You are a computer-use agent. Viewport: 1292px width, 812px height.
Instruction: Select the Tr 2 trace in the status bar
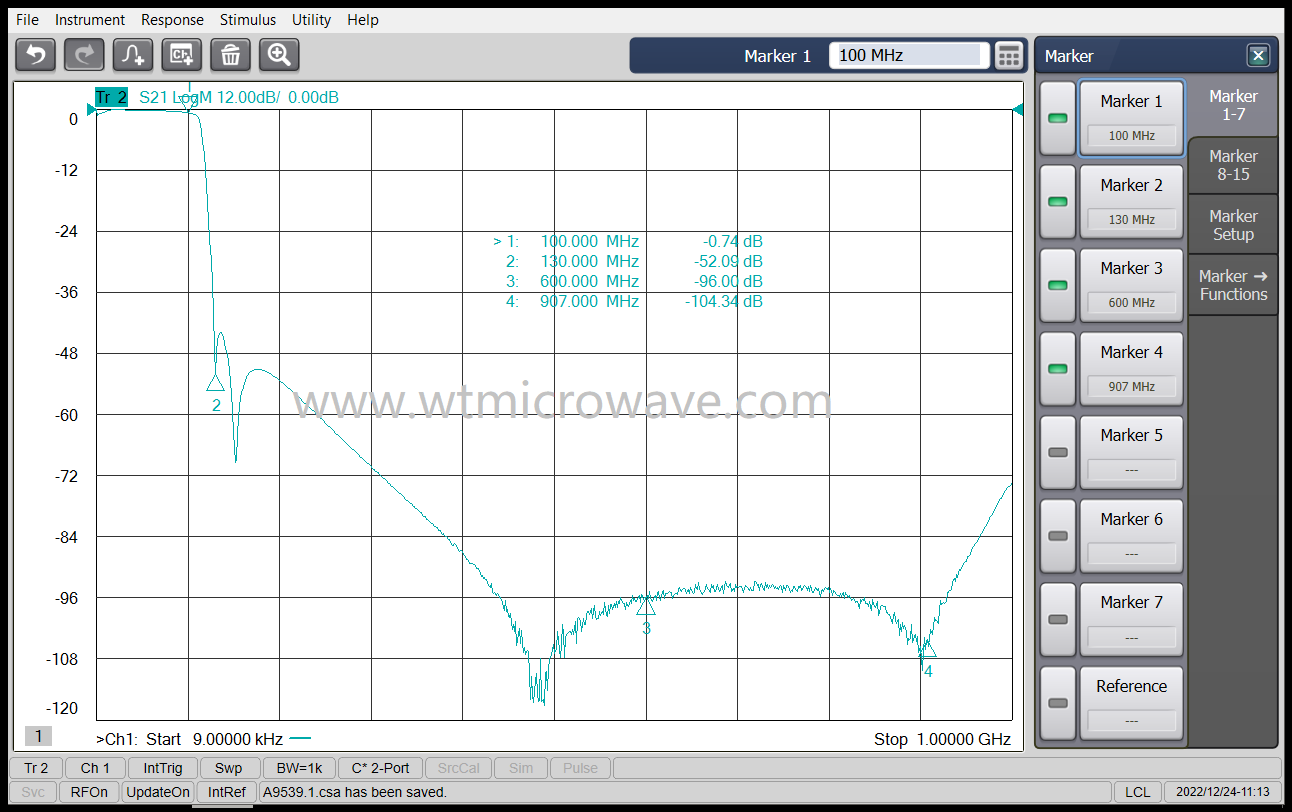35,768
